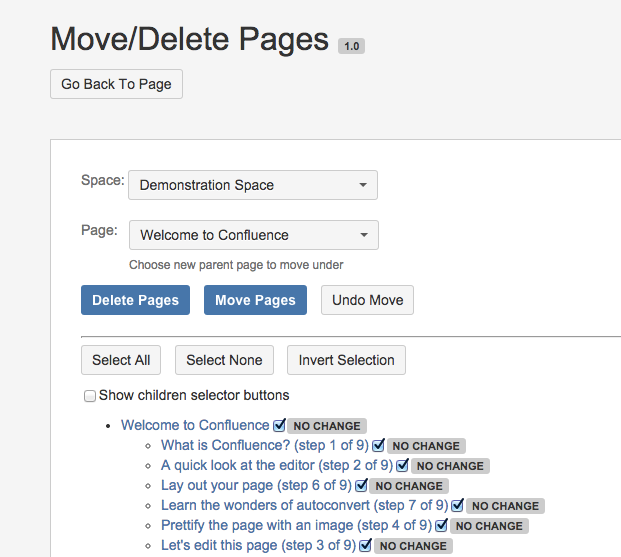Click the Choose new parent page hint text
The height and width of the screenshot is (557, 621).
[x=236, y=265]
